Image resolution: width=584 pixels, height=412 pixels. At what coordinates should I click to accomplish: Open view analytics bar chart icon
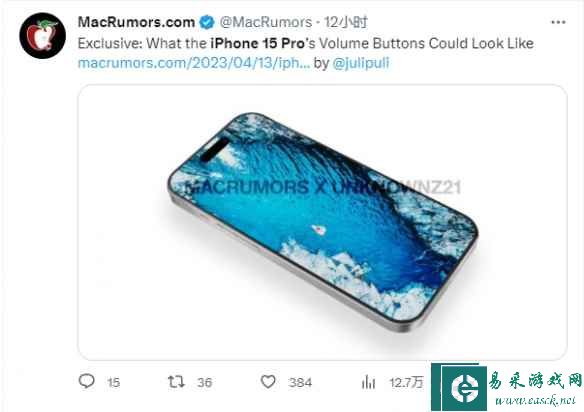pos(368,382)
